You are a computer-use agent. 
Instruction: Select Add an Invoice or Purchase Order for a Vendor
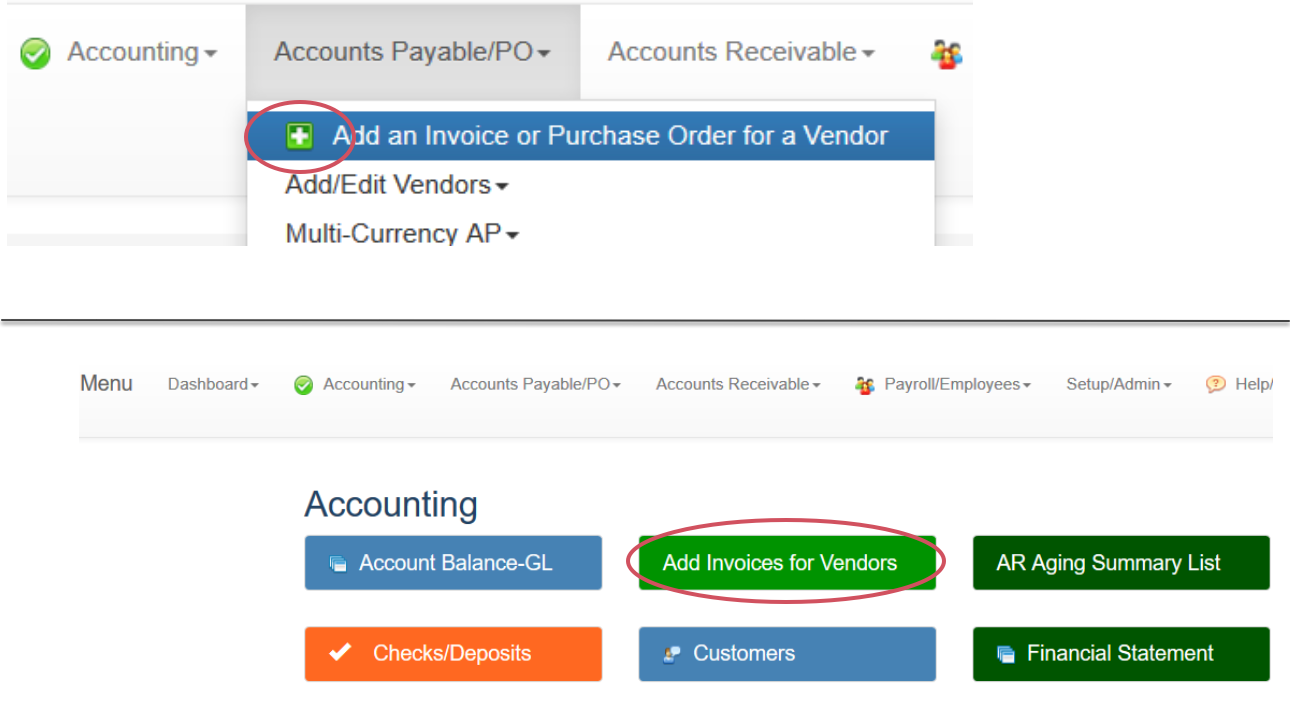click(591, 136)
